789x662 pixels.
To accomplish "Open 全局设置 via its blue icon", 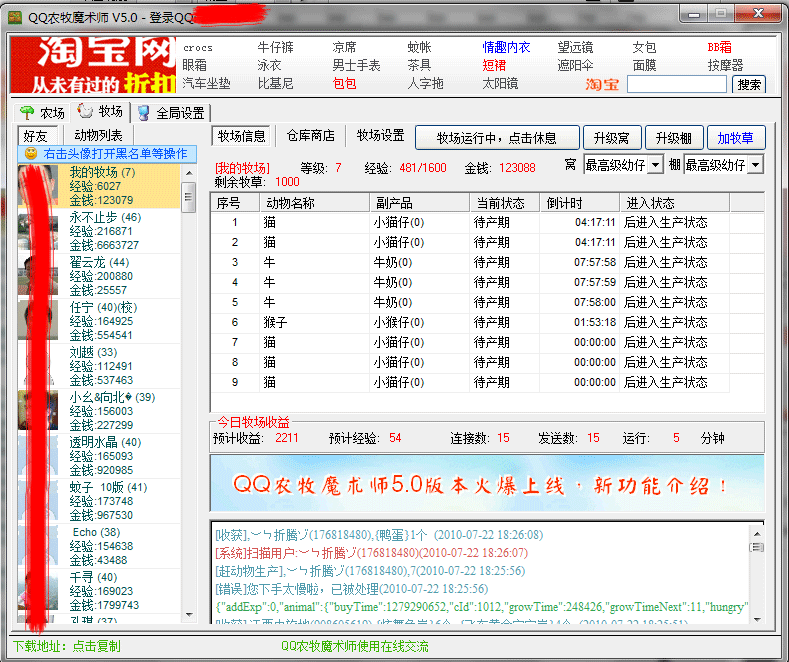I will point(144,113).
